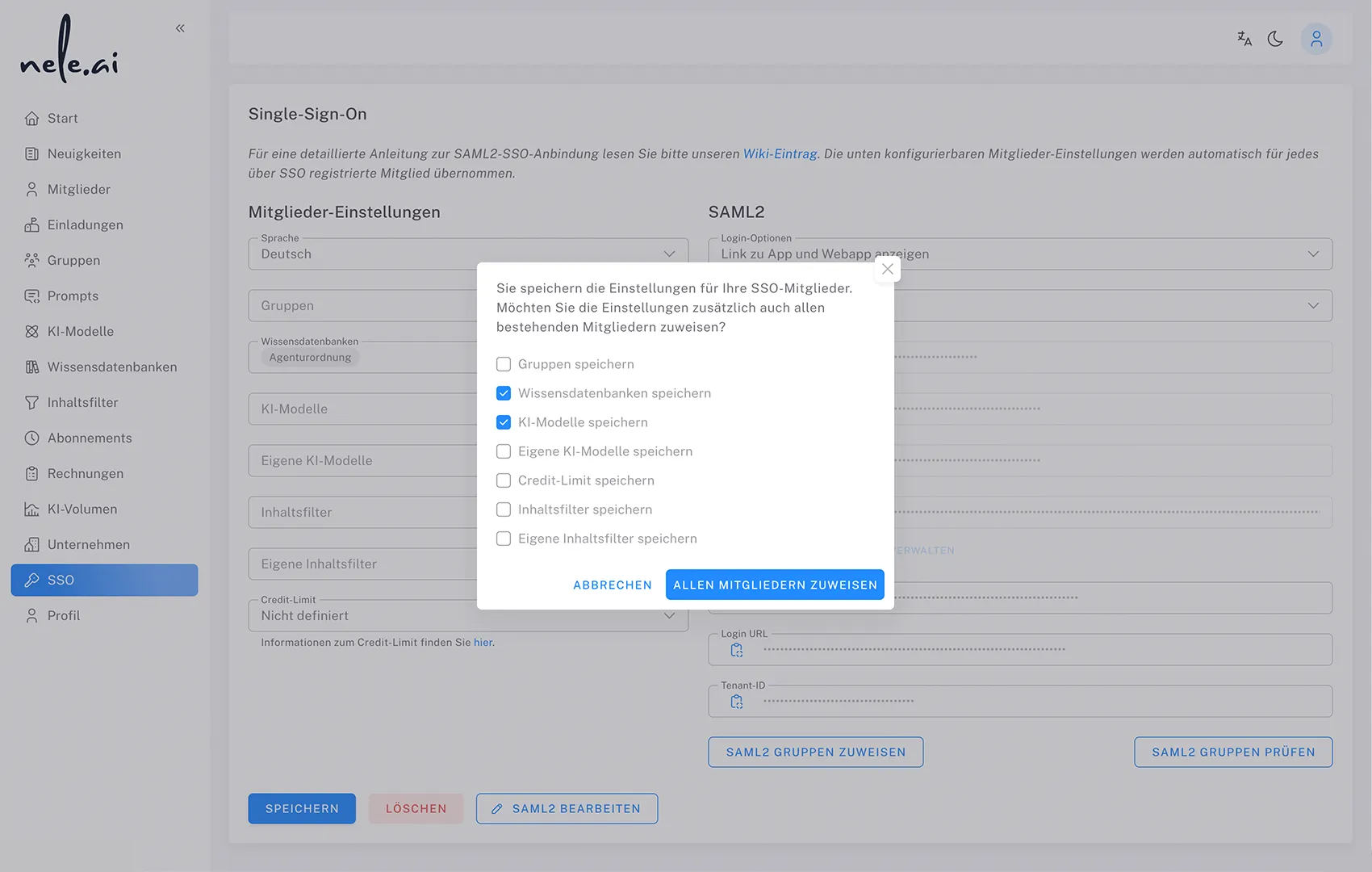Click the clock icon for Abonnements
The width and height of the screenshot is (1372, 872).
pyautogui.click(x=31, y=438)
